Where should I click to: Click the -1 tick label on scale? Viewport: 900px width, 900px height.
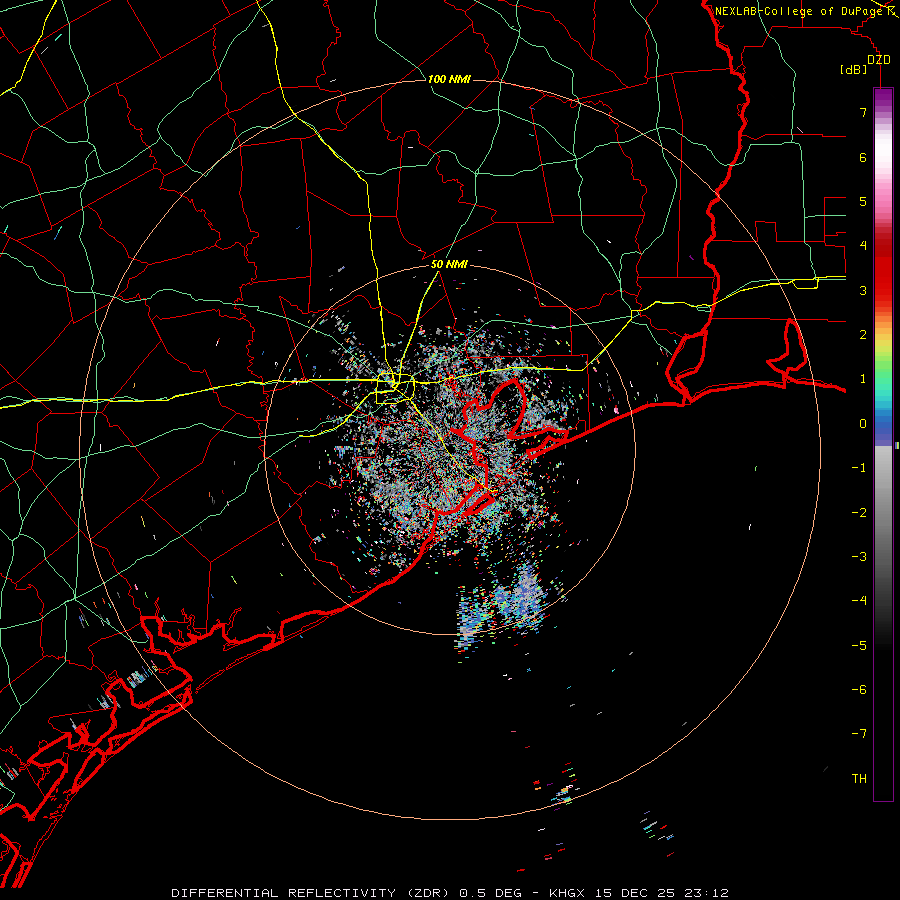(859, 468)
